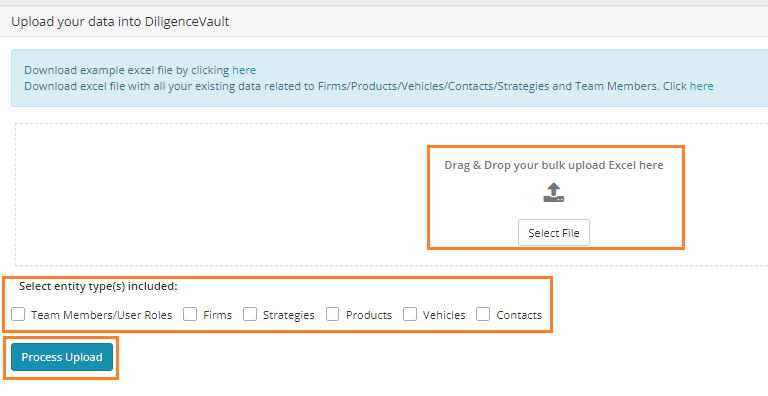Click the upload tray arrow icon
The image size is (768, 396).
pyautogui.click(x=553, y=192)
